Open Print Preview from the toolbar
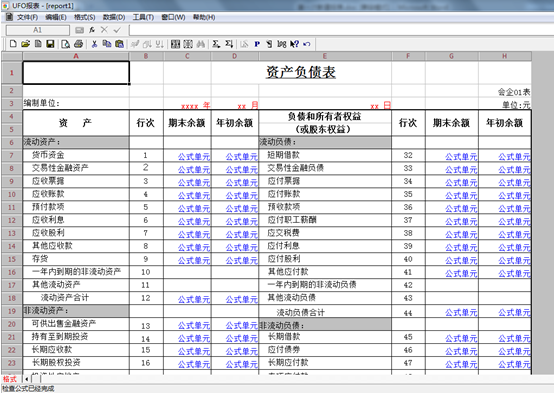 65,44
